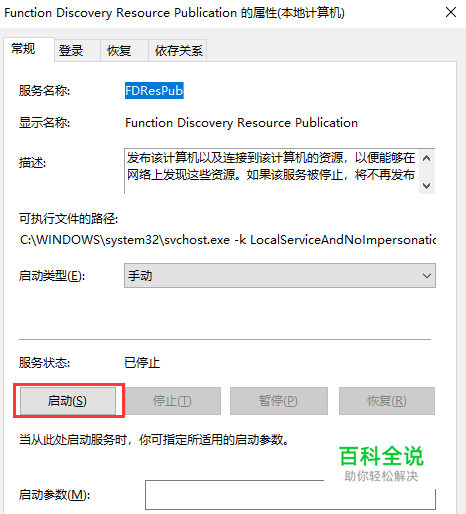Viewport: 466px width, 514px height.
Task: Click the 服务名称 label
Action: (x=44, y=91)
